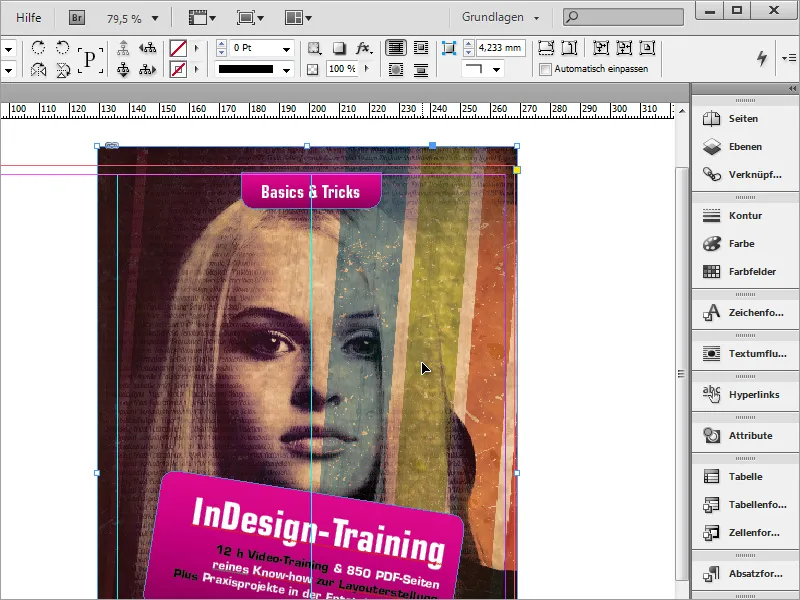Expand the stroke swatch flyout arrow
This screenshot has height=600, width=800.
[196, 69]
